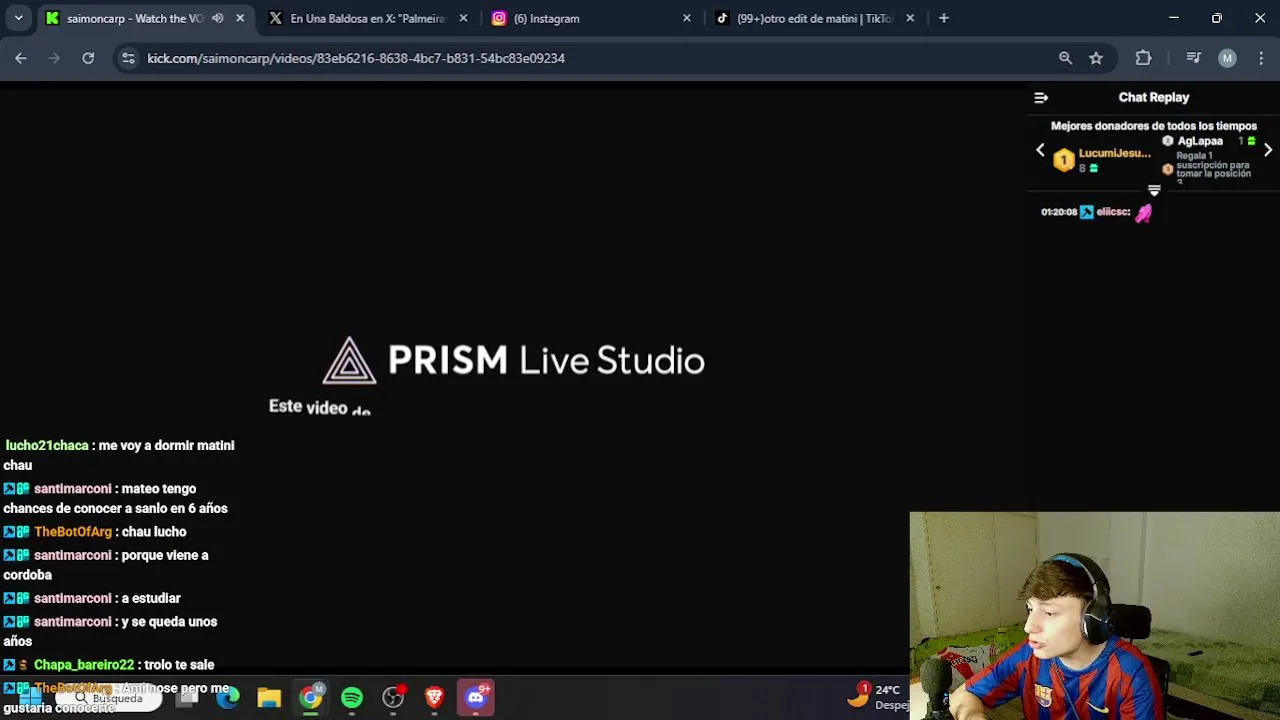Reload the Kick video page
1280x720 pixels.
point(88,58)
